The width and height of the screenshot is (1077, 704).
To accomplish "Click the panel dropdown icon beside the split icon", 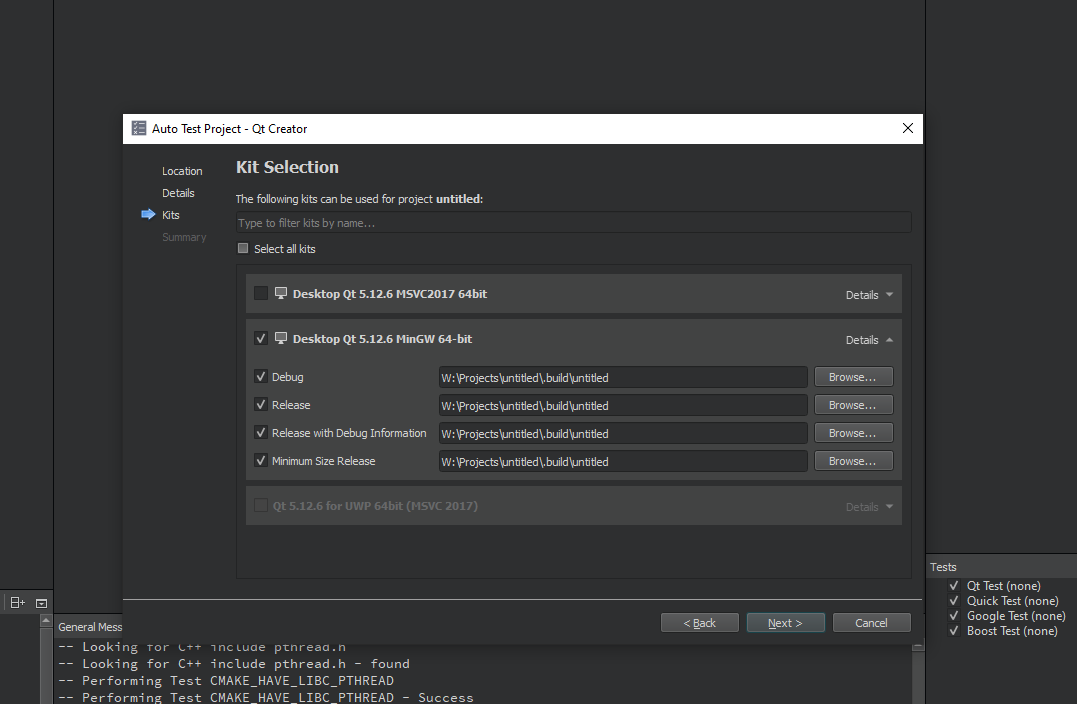I will [x=41, y=602].
